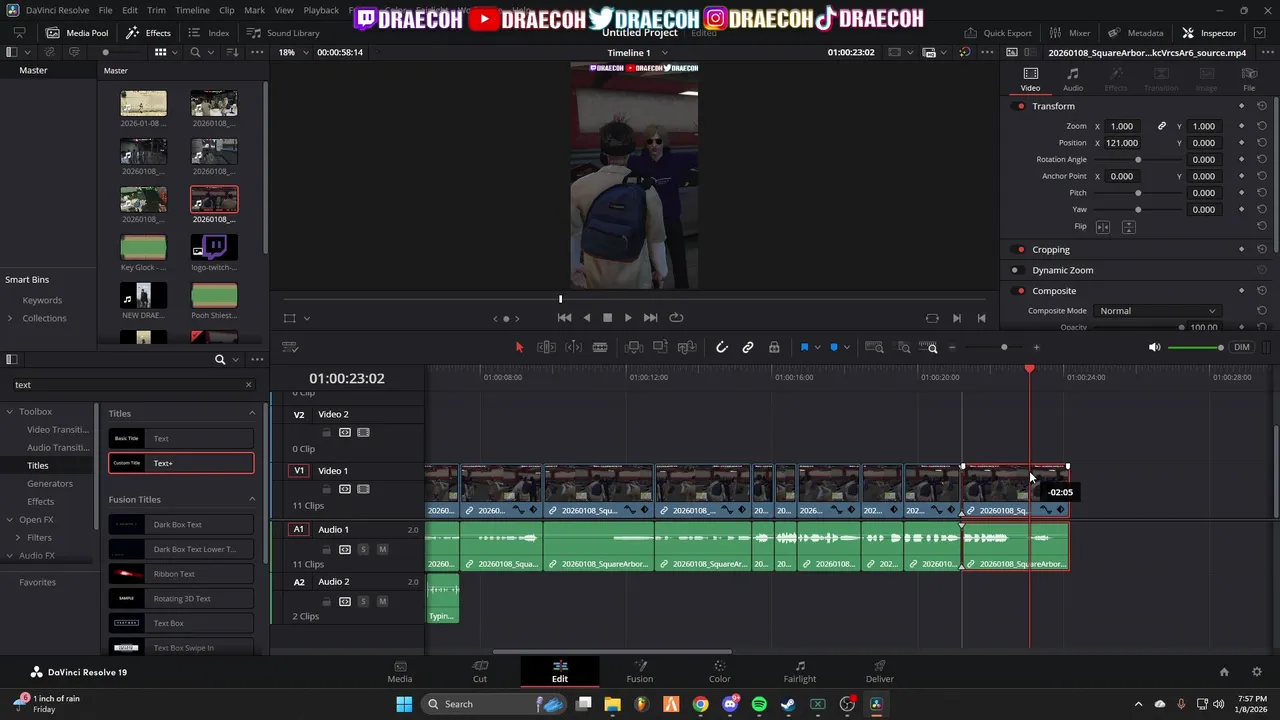
Task: Toggle Loop playback icon
Action: [x=676, y=318]
